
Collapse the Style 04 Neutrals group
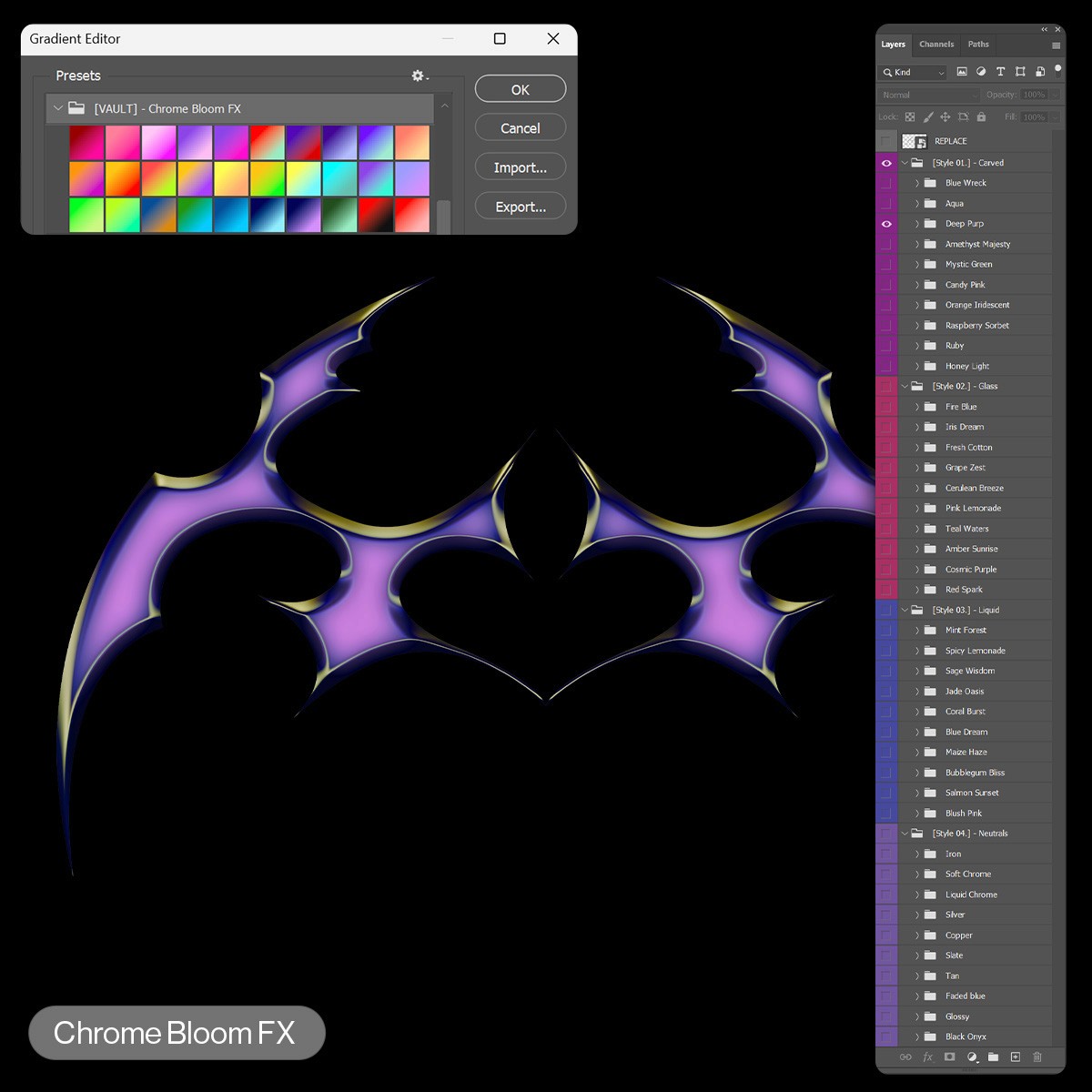[x=905, y=834]
